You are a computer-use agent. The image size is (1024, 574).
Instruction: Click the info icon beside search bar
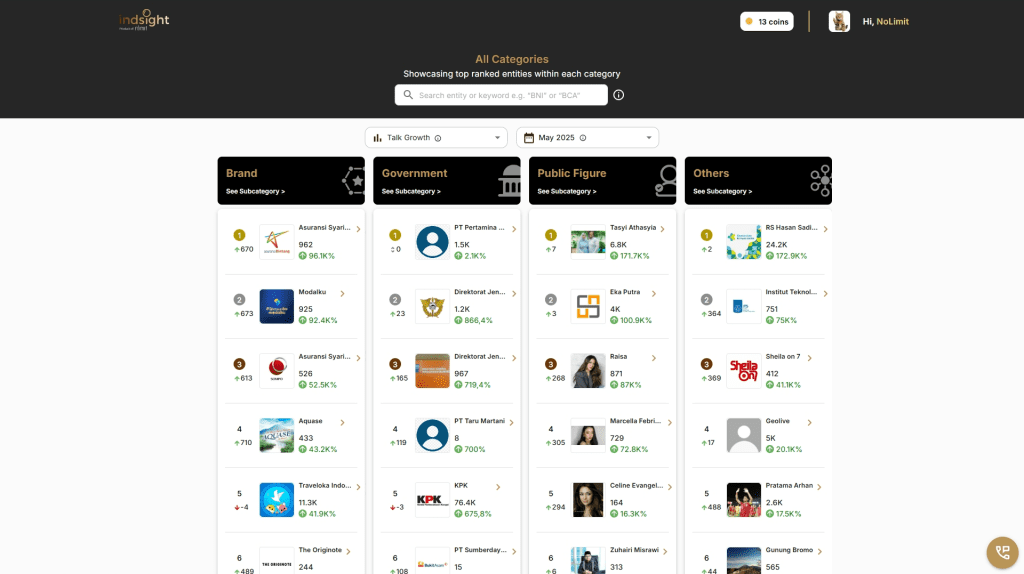(x=618, y=95)
